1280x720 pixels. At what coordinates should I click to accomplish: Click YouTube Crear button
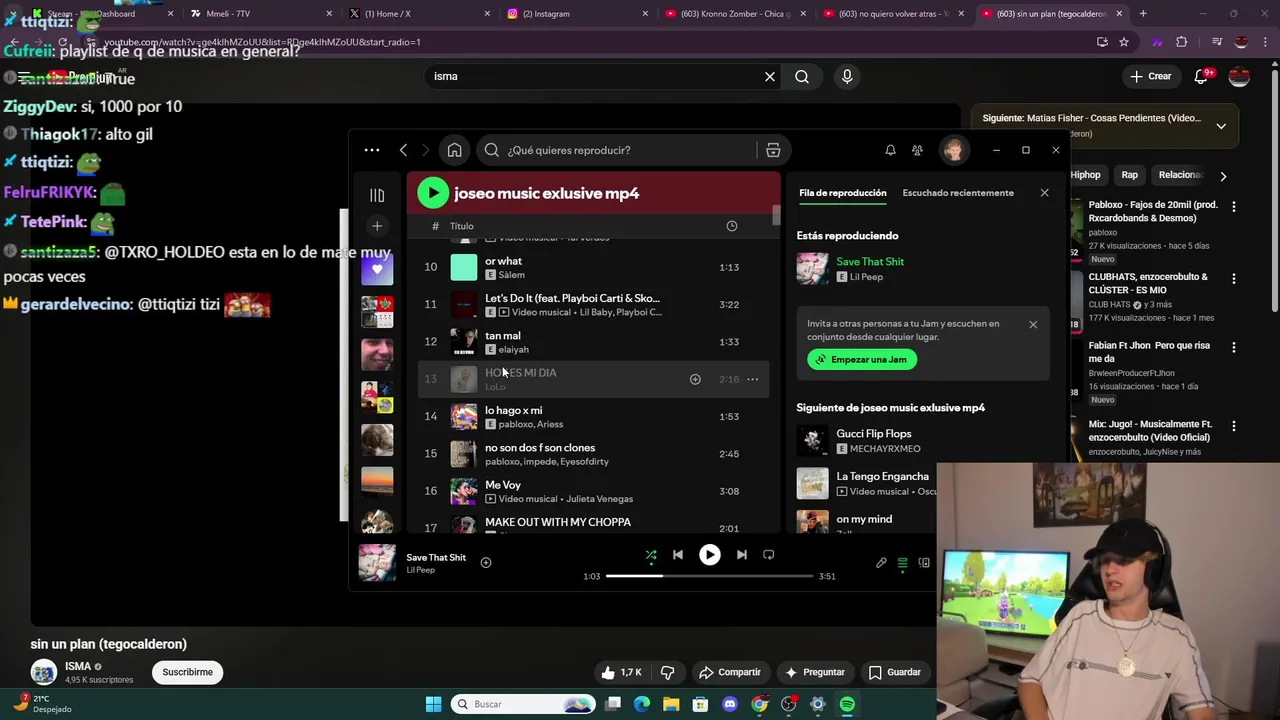coord(1150,76)
